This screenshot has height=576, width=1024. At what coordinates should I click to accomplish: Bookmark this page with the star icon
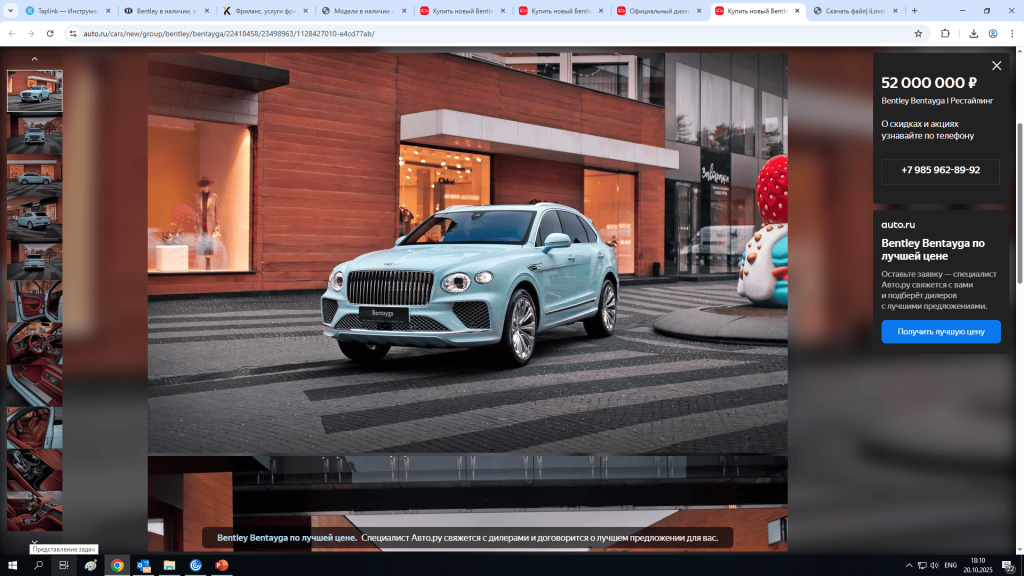[918, 33]
